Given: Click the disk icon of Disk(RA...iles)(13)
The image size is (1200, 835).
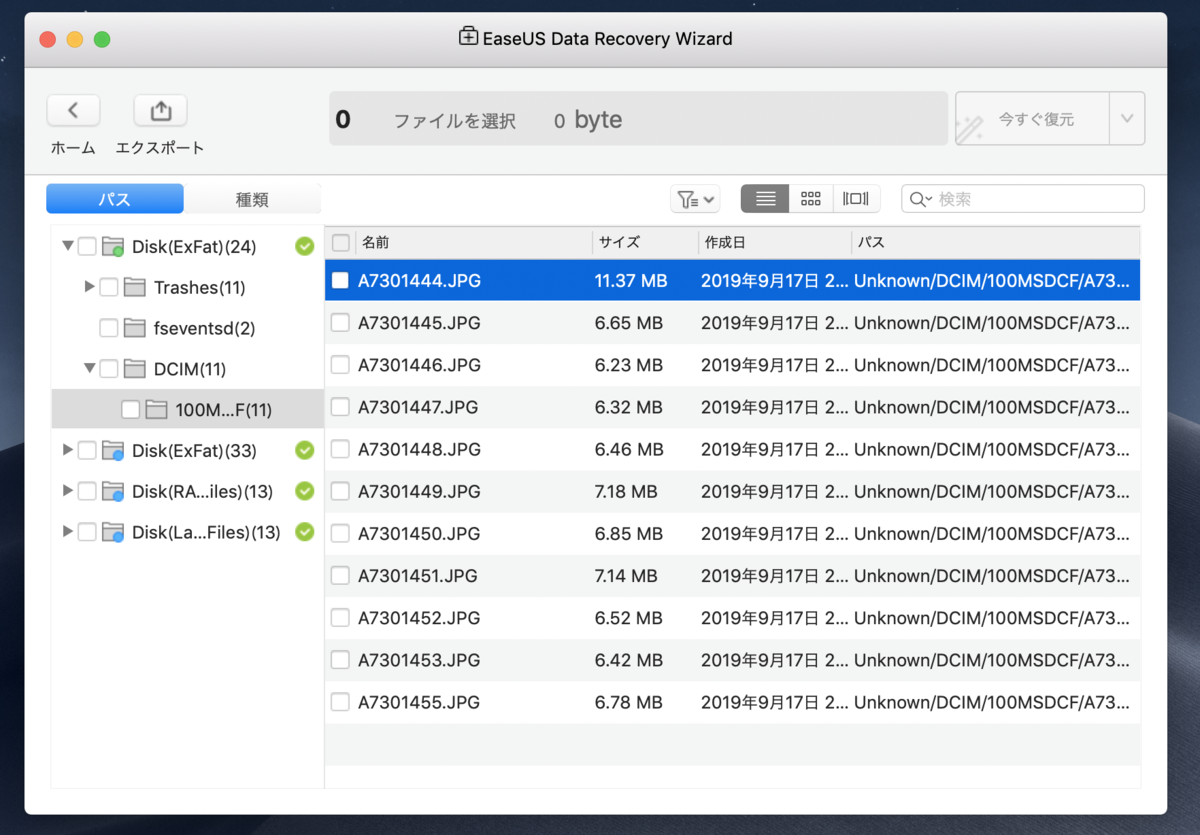Looking at the screenshot, I should click(113, 492).
